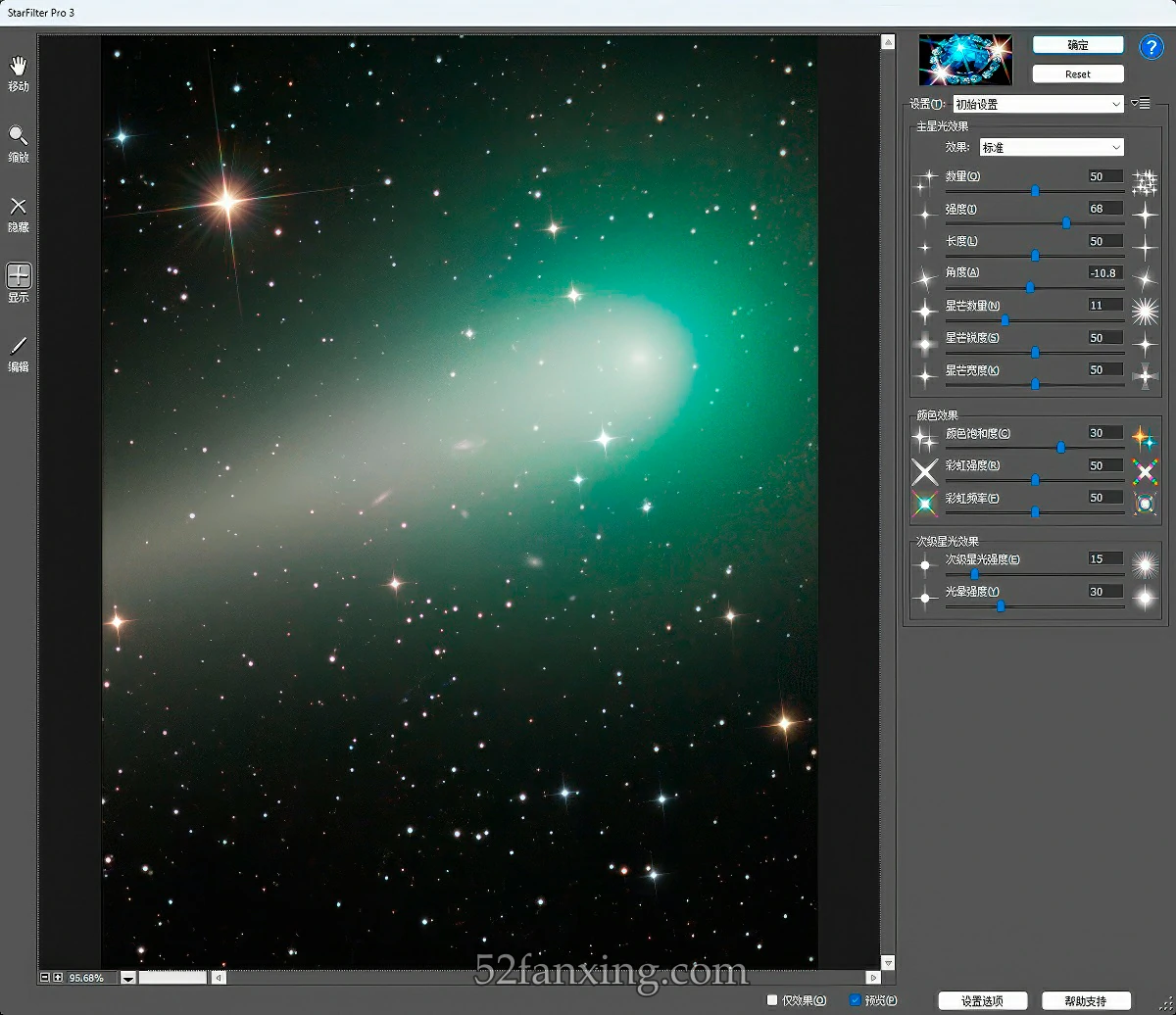Open the 效果 标准 dropdown

coord(1052,147)
